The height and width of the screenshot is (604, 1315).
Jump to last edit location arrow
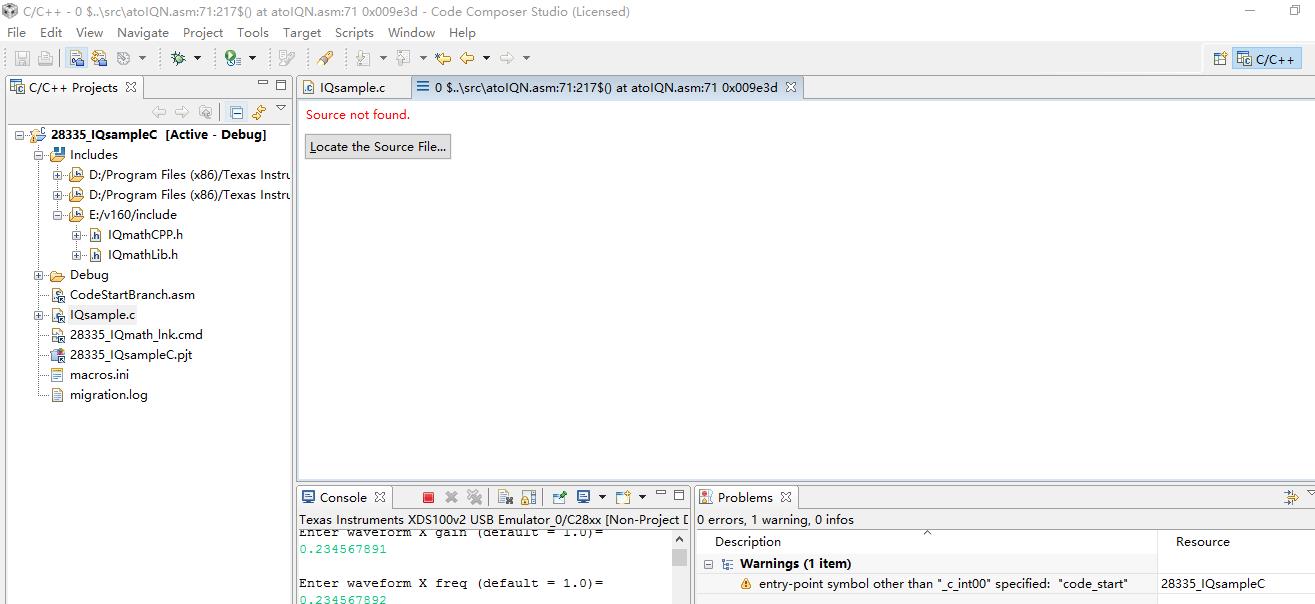click(x=442, y=58)
